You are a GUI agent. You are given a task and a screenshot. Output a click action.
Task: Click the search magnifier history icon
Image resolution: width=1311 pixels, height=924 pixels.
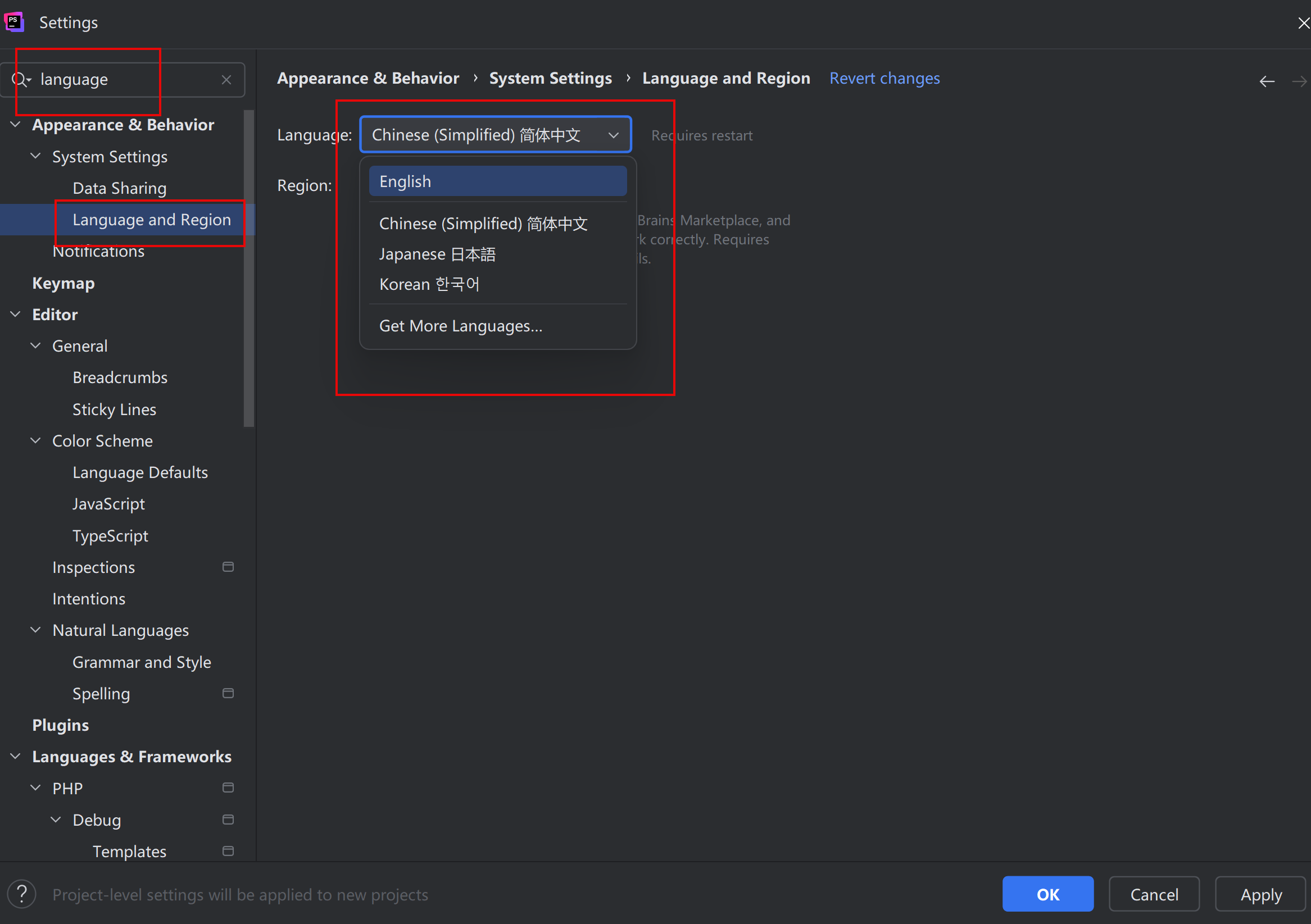click(21, 79)
